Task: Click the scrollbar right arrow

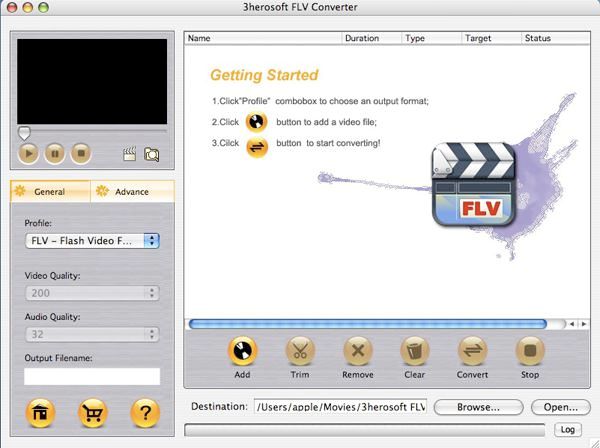Action: pos(584,324)
